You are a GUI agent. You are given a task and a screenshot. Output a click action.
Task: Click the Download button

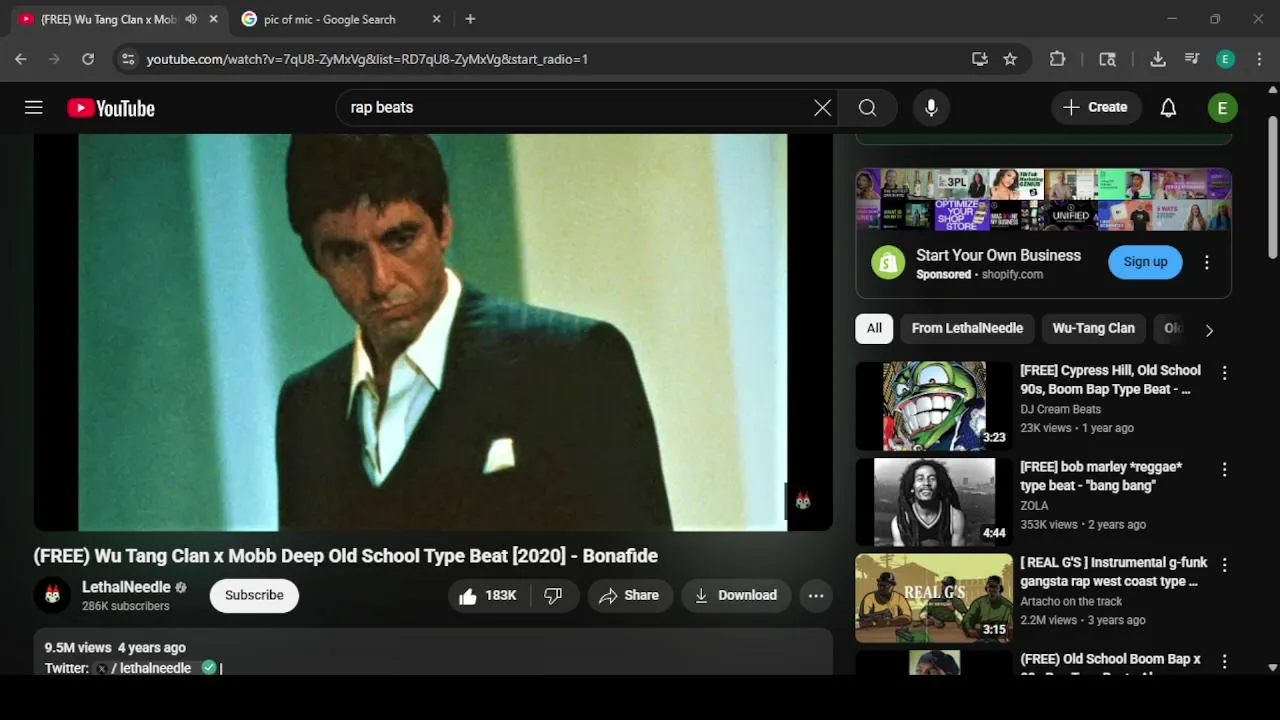736,596
